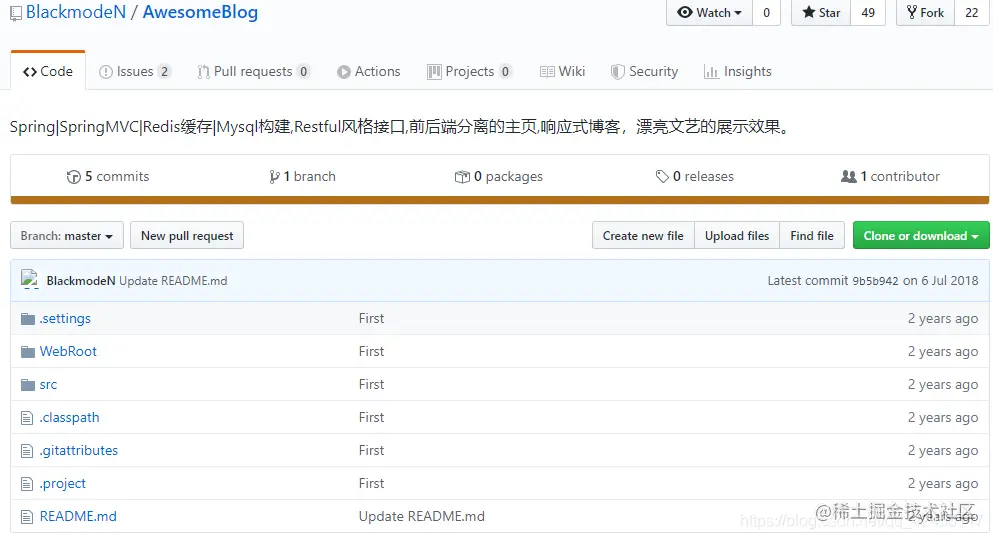Open the WebRoot folder
This screenshot has width=993, height=539.
click(68, 351)
